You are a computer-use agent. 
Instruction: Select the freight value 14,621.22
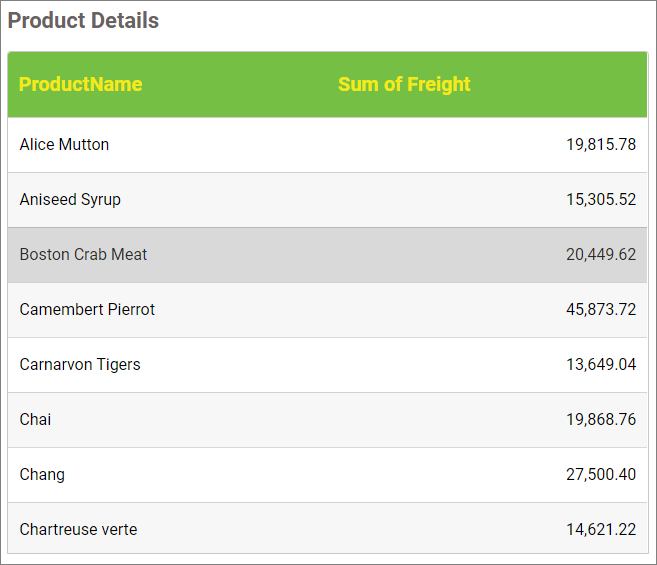600,530
